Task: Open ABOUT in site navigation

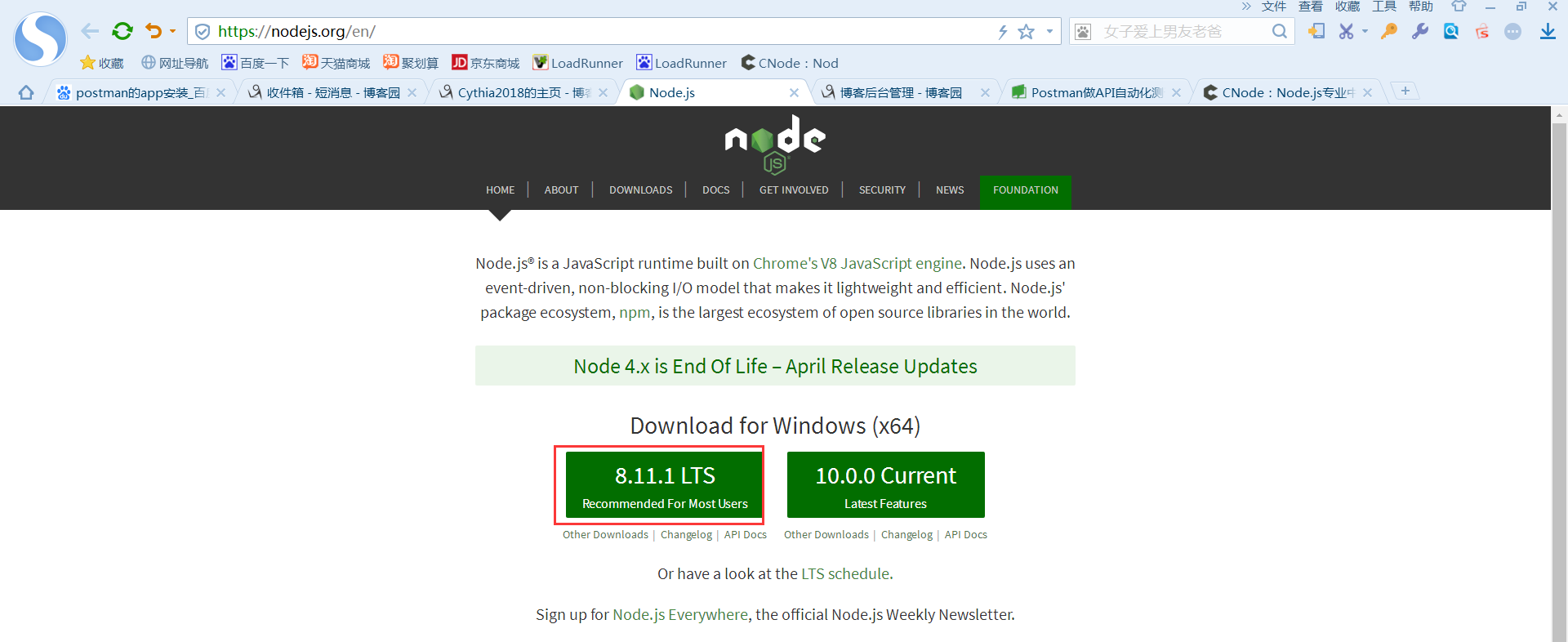Action: tap(561, 189)
